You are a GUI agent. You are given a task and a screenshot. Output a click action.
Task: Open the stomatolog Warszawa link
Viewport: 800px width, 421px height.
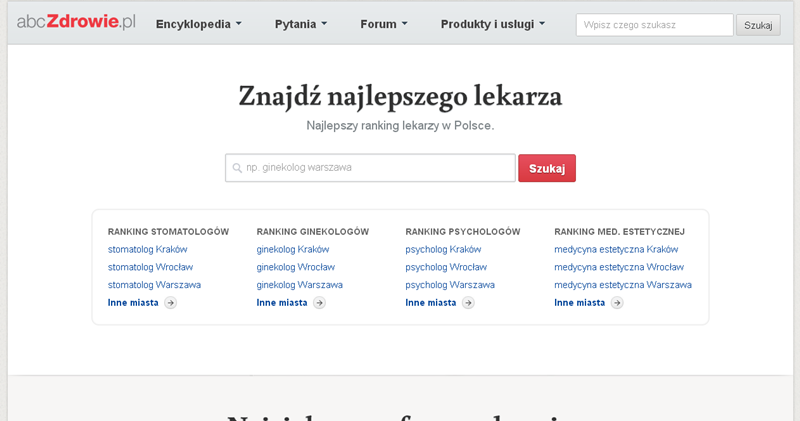click(x=154, y=285)
